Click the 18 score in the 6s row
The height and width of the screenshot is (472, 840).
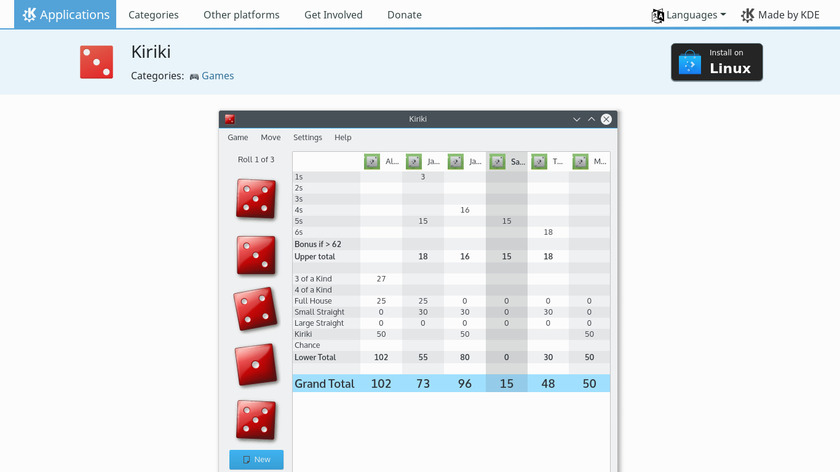pyautogui.click(x=548, y=233)
